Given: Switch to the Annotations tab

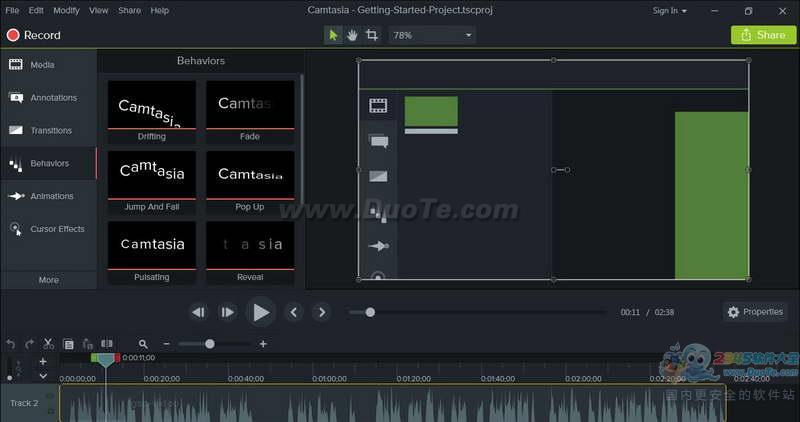Looking at the screenshot, I should coord(48,97).
